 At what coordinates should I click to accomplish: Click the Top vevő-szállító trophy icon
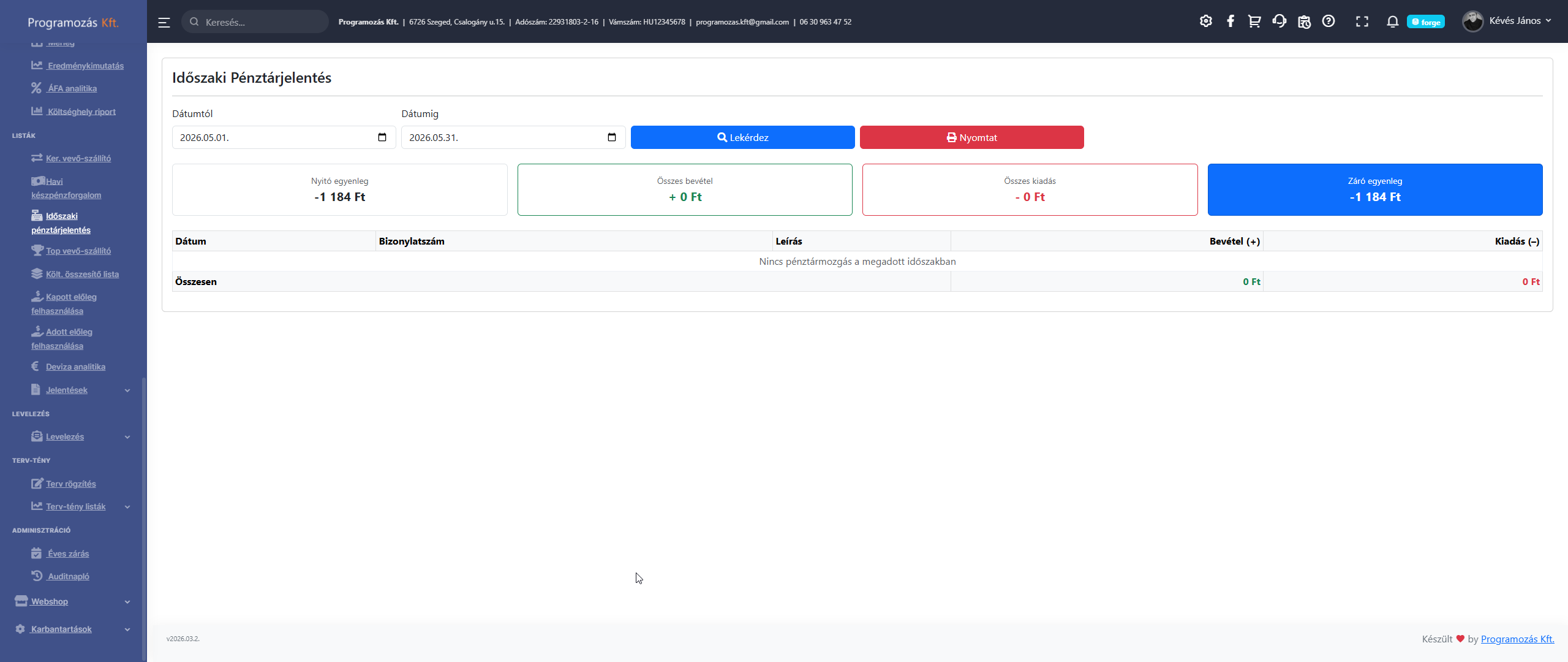(37, 250)
